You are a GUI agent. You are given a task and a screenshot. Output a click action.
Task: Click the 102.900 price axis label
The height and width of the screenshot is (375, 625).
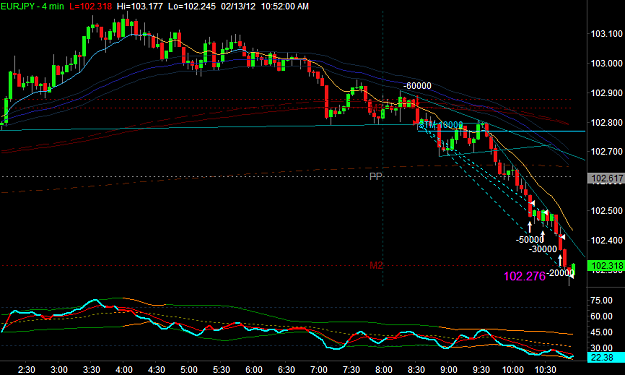[606, 93]
